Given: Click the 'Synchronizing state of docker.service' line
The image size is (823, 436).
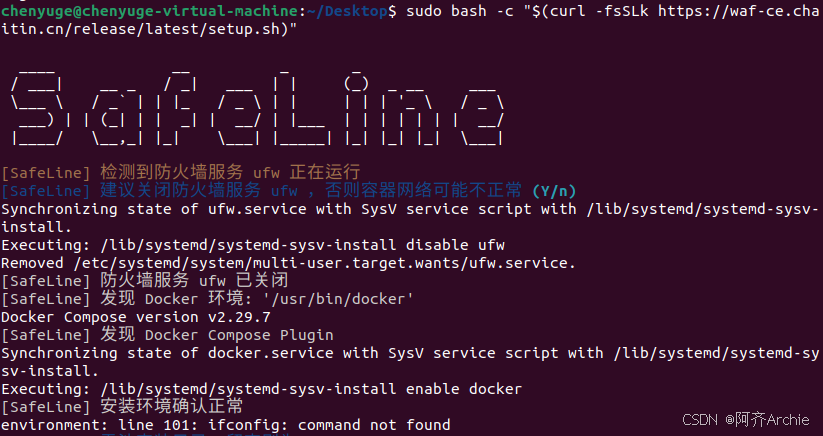Looking at the screenshot, I should (x=410, y=361).
